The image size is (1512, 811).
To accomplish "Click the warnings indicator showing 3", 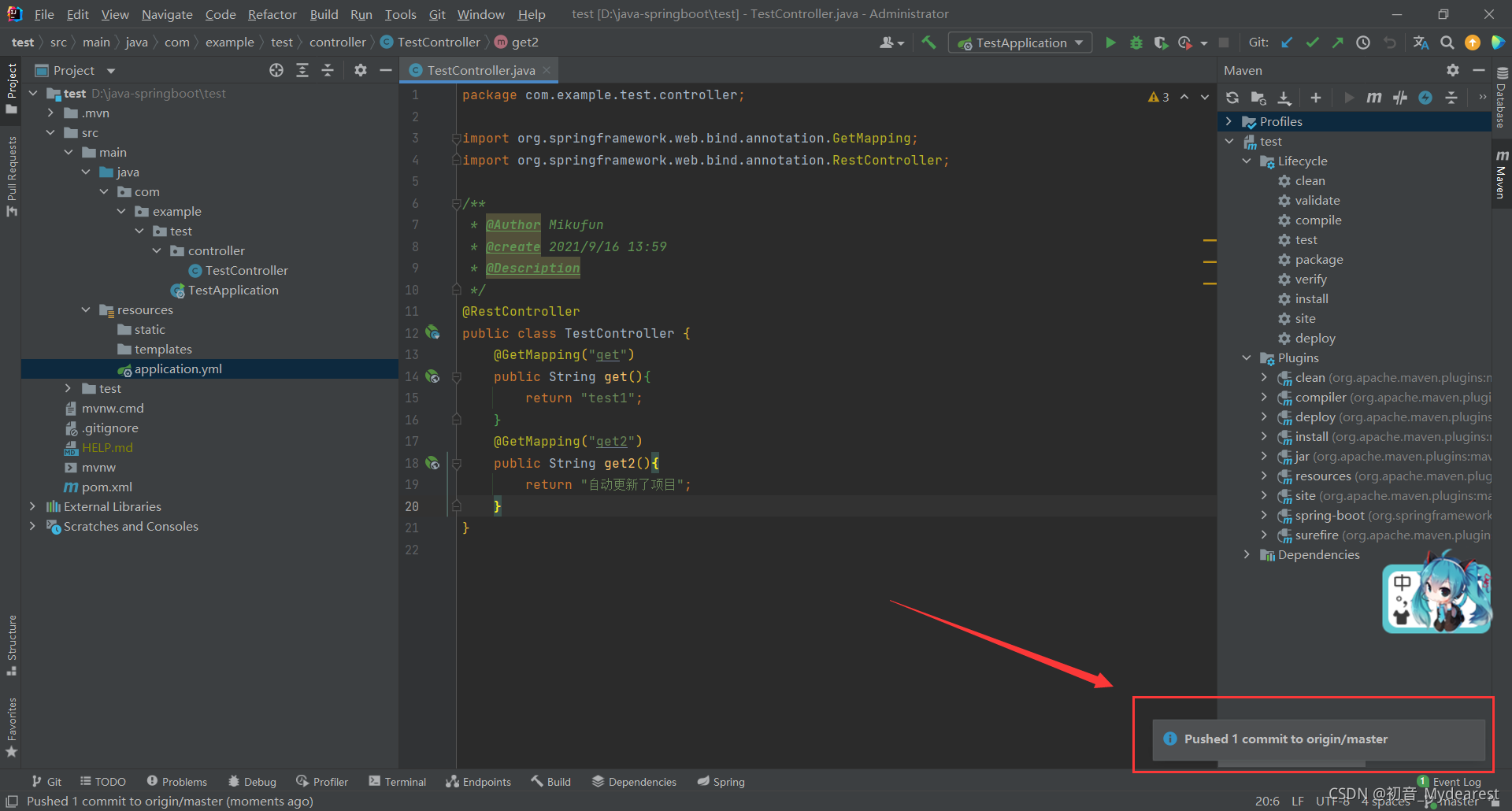I will [x=1158, y=97].
